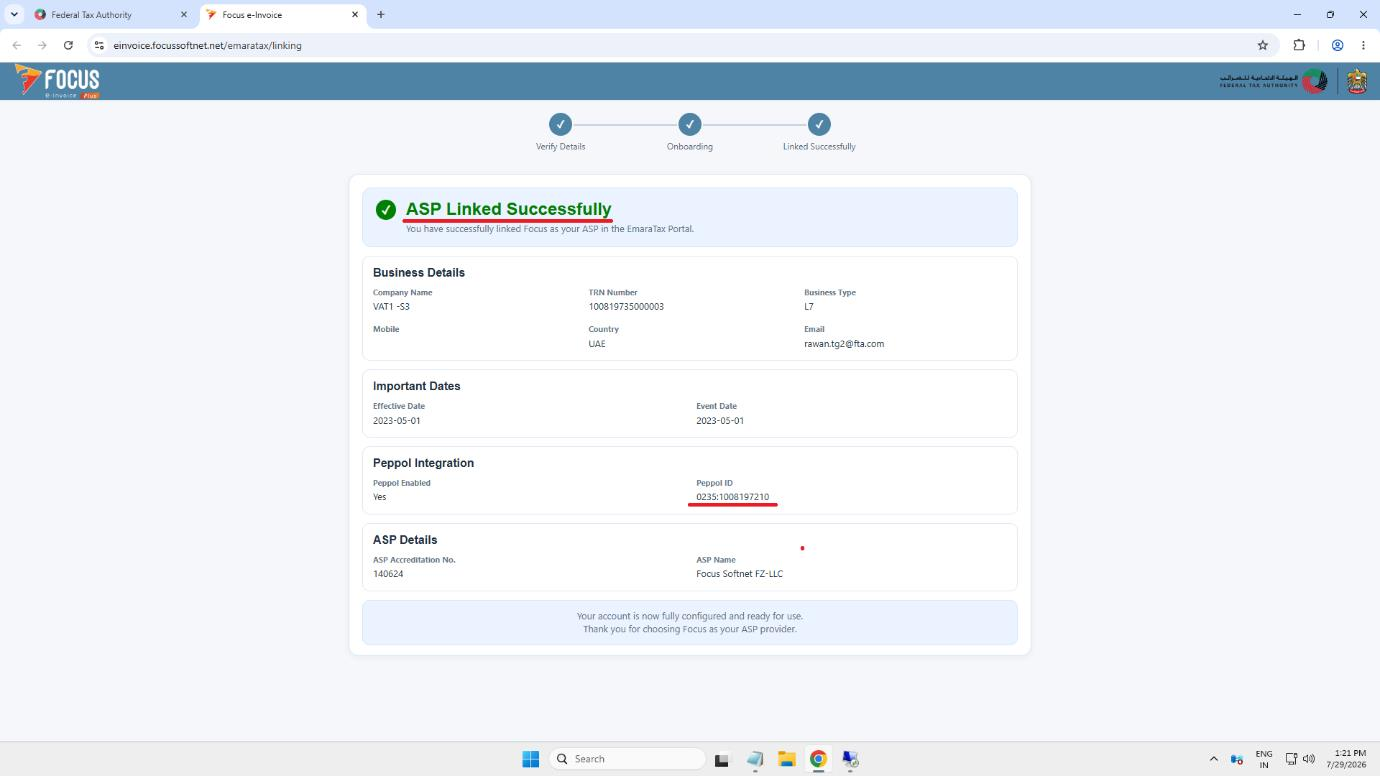
Task: Click the Verify Details step checkmark
Action: [560, 124]
